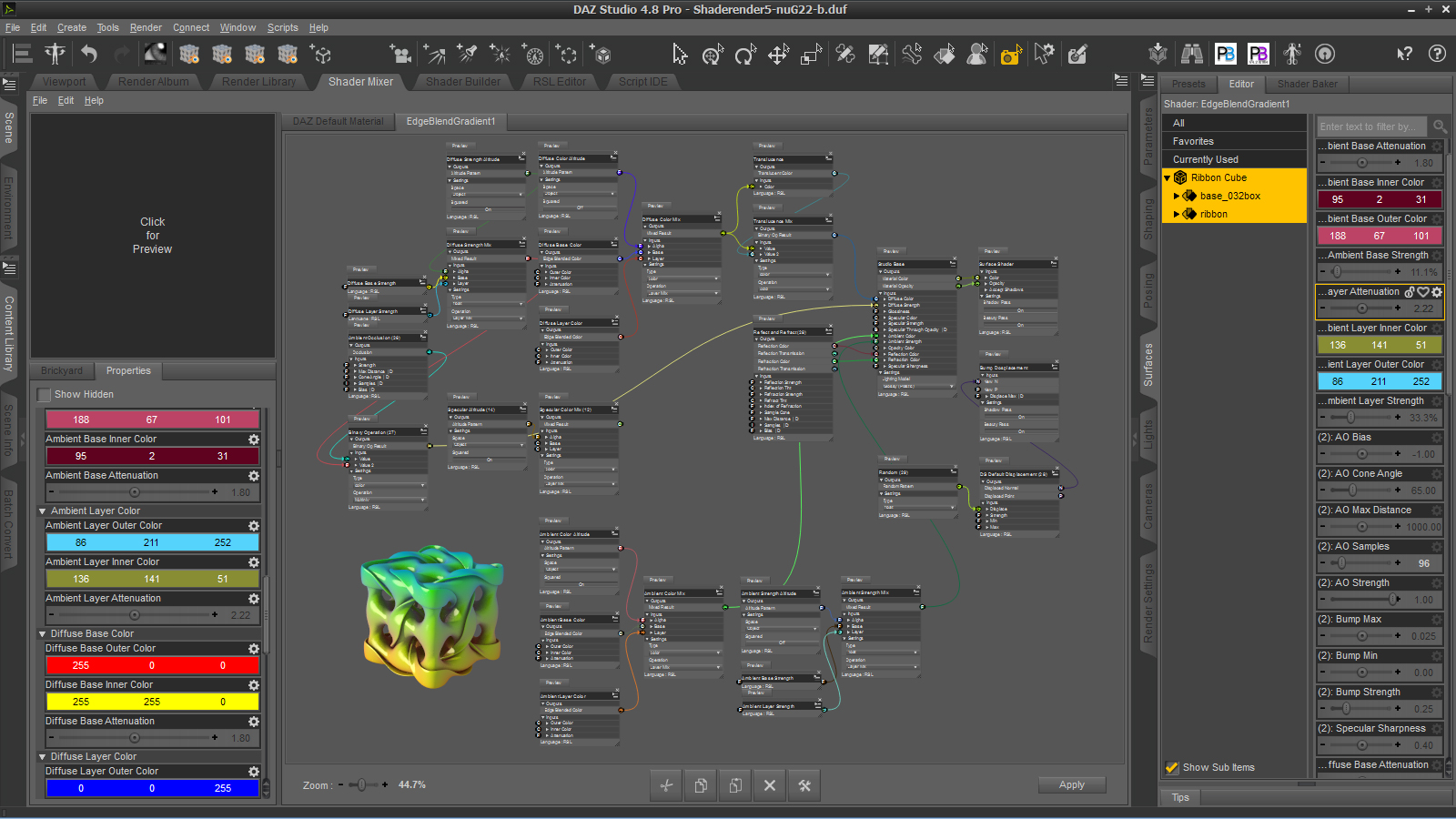Select the Rotate tool in toolbar
1456x819 pixels.
coord(744,55)
